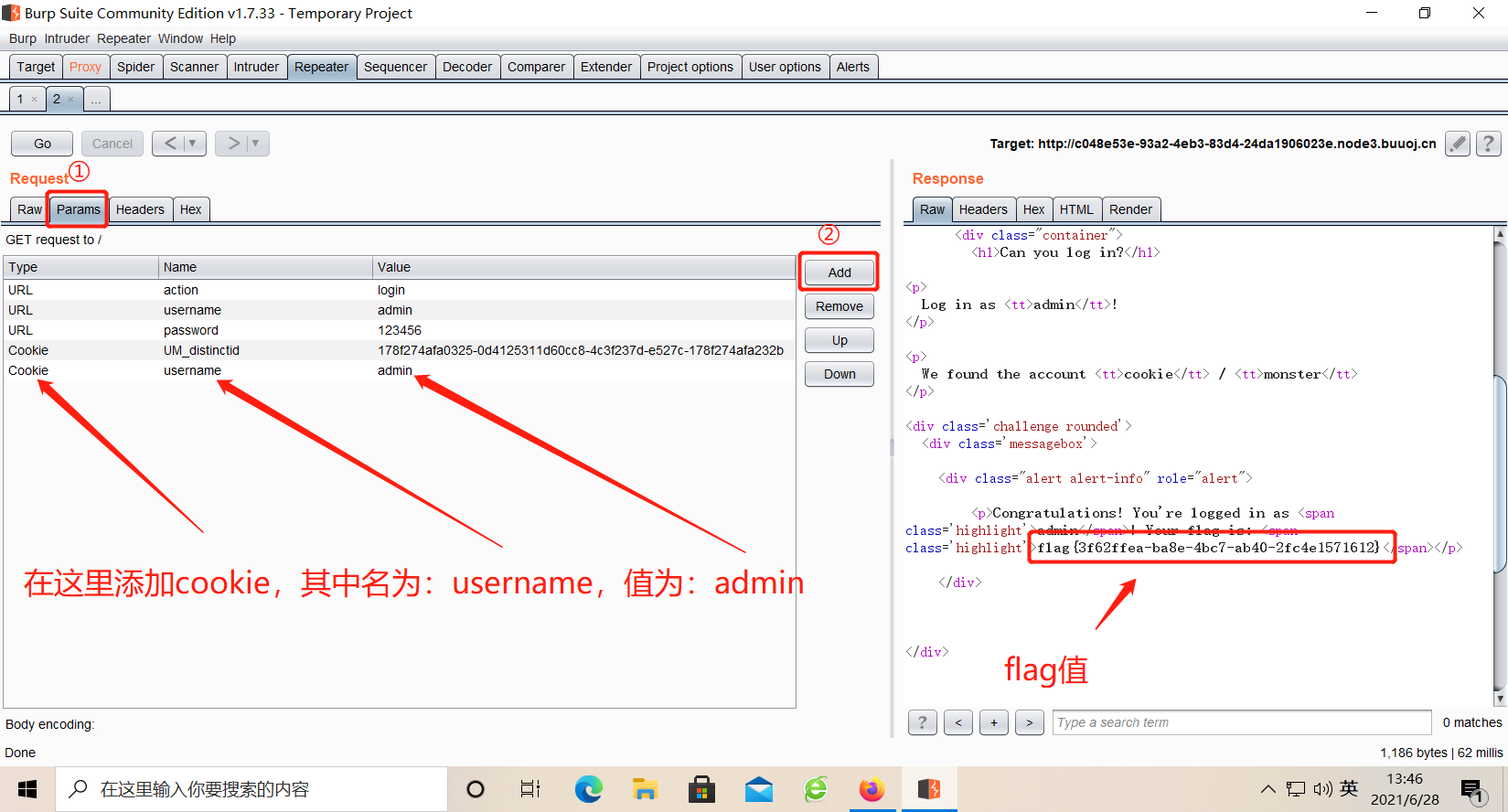The image size is (1508, 812).
Task: Click the edit target pencil icon
Action: (1458, 144)
